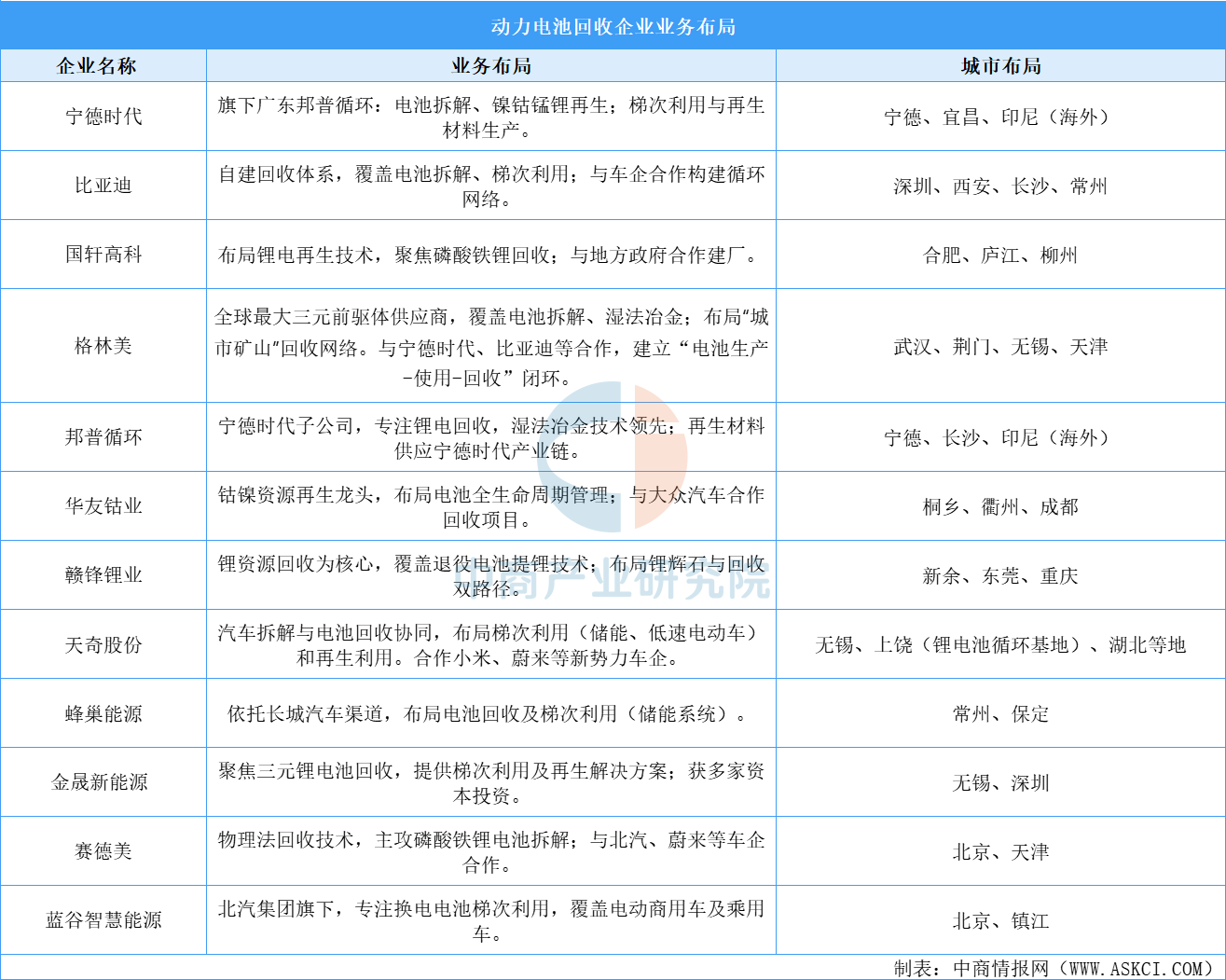Click the 宁德、宜昌、印尼（海外） city cell
This screenshot has height=980, width=1226.
1000,117
